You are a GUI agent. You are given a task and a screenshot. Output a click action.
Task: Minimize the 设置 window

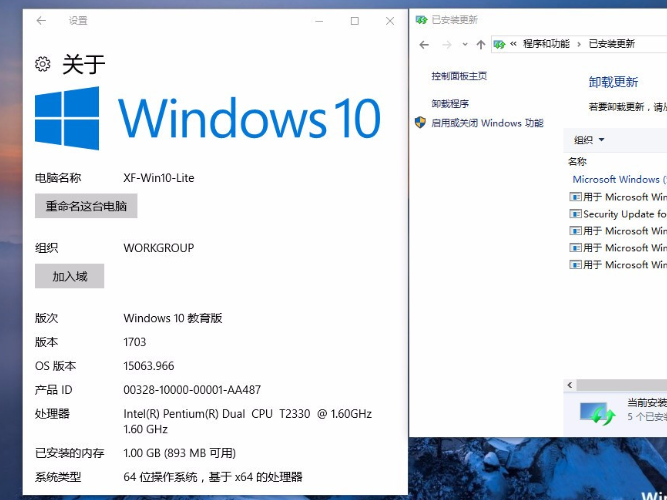click(319, 21)
